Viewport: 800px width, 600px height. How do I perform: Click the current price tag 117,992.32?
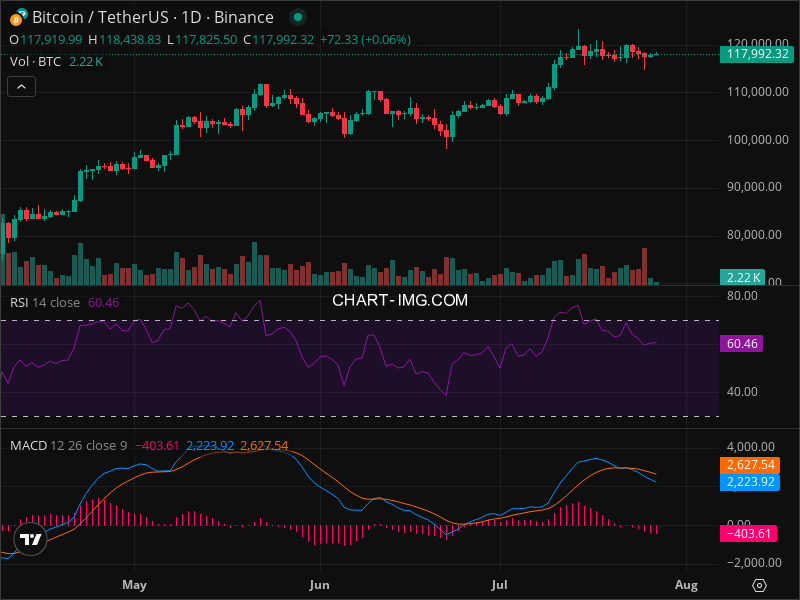(757, 54)
